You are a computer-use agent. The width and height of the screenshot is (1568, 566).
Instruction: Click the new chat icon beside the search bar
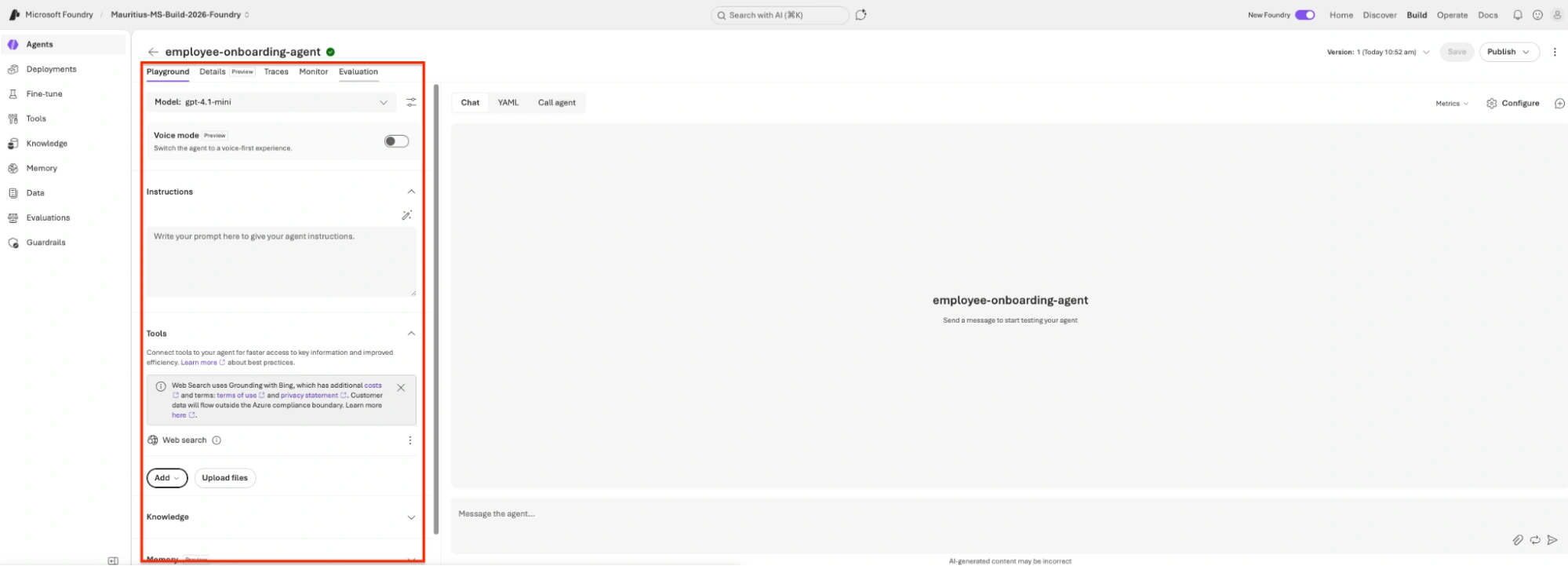pyautogui.click(x=860, y=15)
